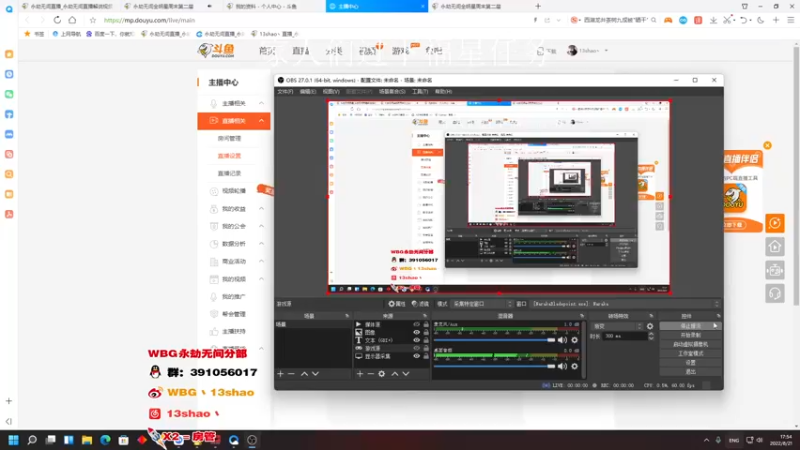Screen dimensions: 800x450
Task: Open window selection dropdown in OBS toolbar
Action: pyautogui.click(x=625, y=304)
